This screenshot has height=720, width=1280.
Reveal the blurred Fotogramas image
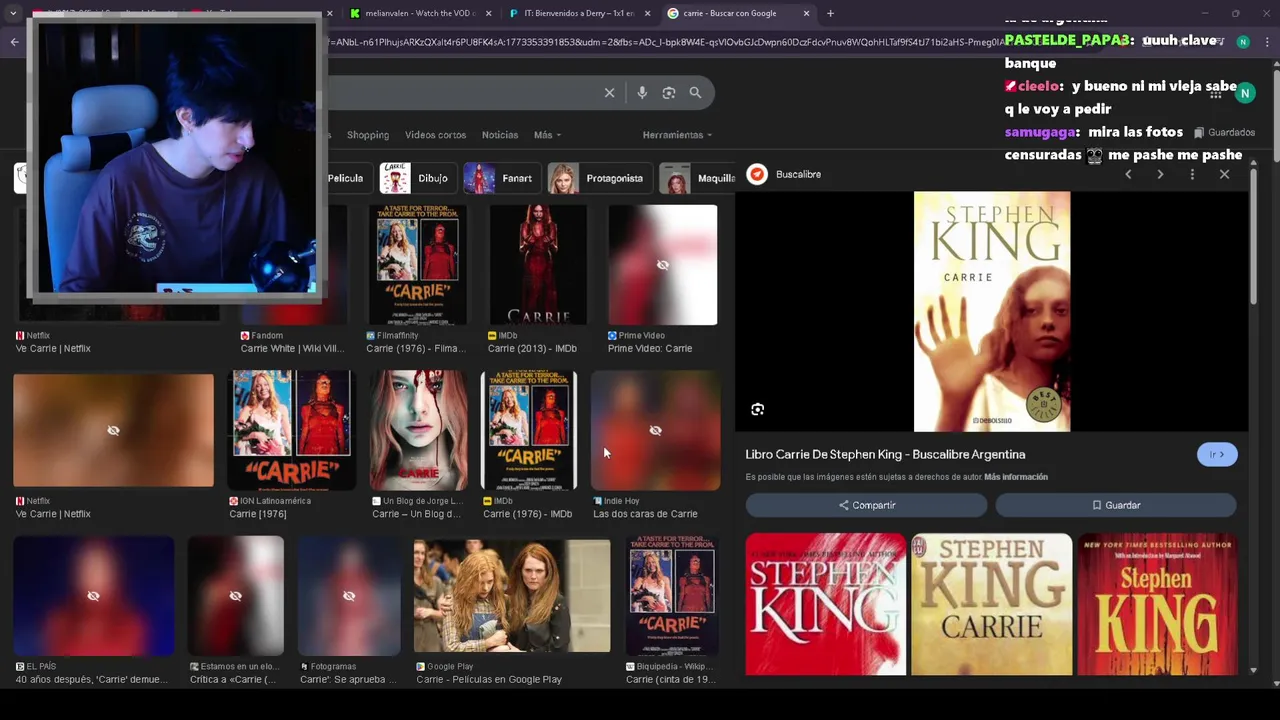(x=348, y=596)
